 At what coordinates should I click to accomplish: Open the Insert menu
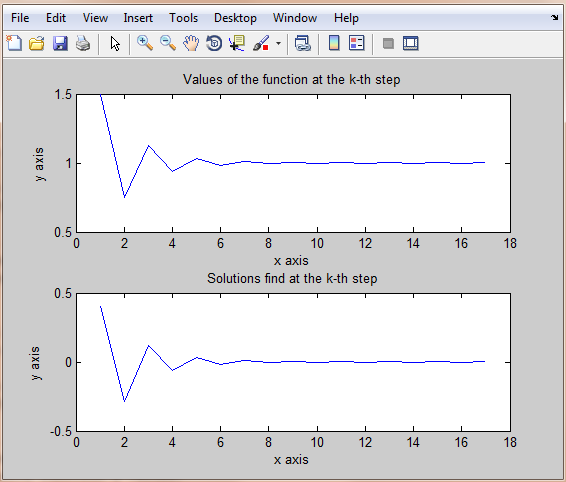138,18
